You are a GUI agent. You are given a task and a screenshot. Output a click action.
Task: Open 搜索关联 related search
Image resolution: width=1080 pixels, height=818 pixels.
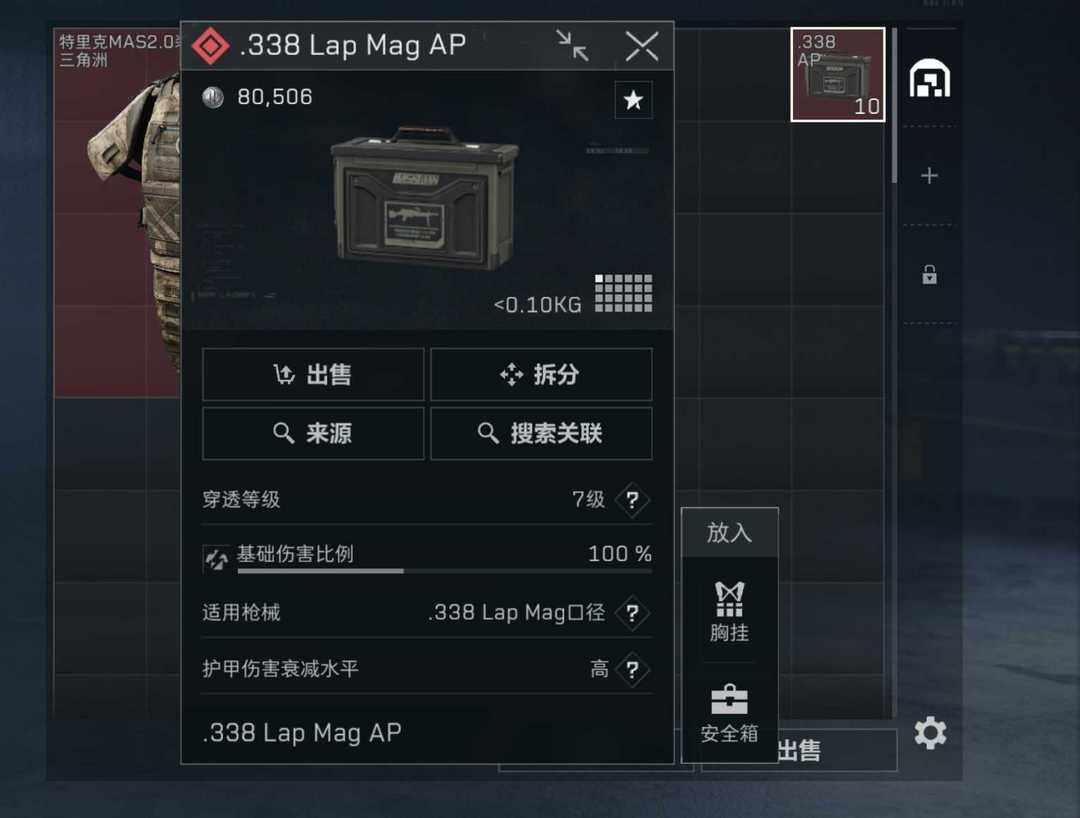coord(541,433)
